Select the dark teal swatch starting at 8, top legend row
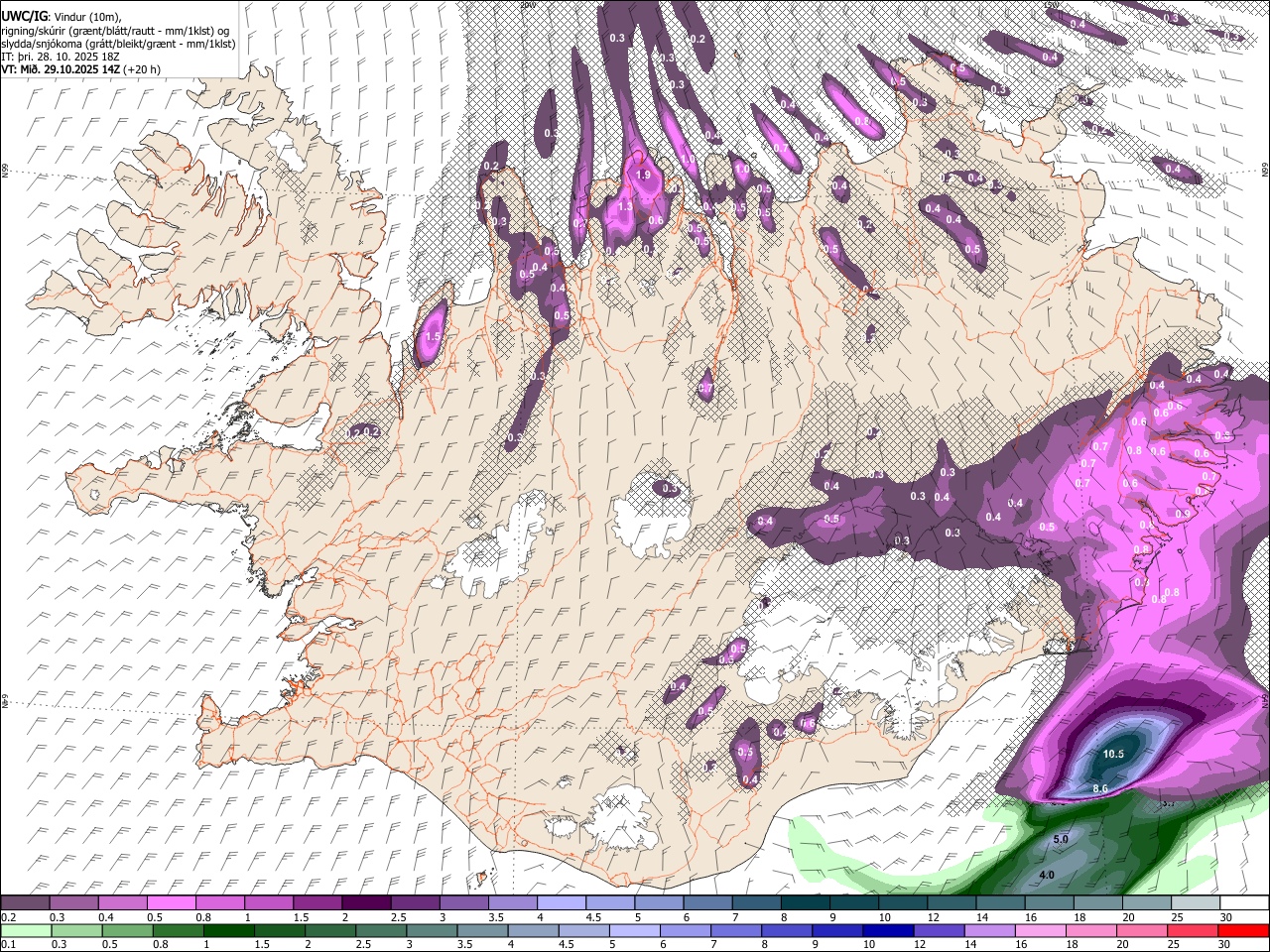 pyautogui.click(x=806, y=903)
